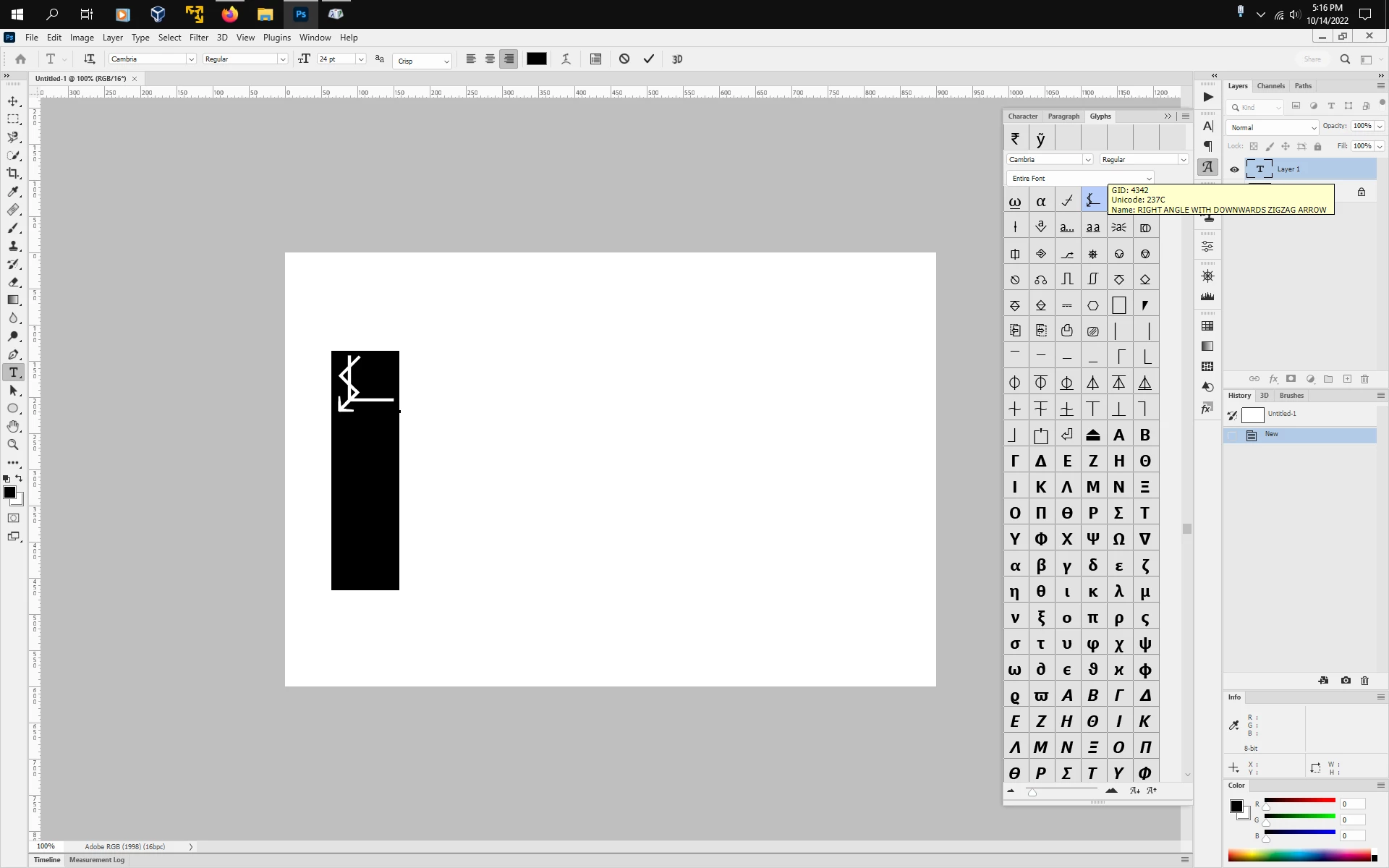This screenshot has width=1389, height=868.
Task: Open the Filter menu
Action: [198, 38]
